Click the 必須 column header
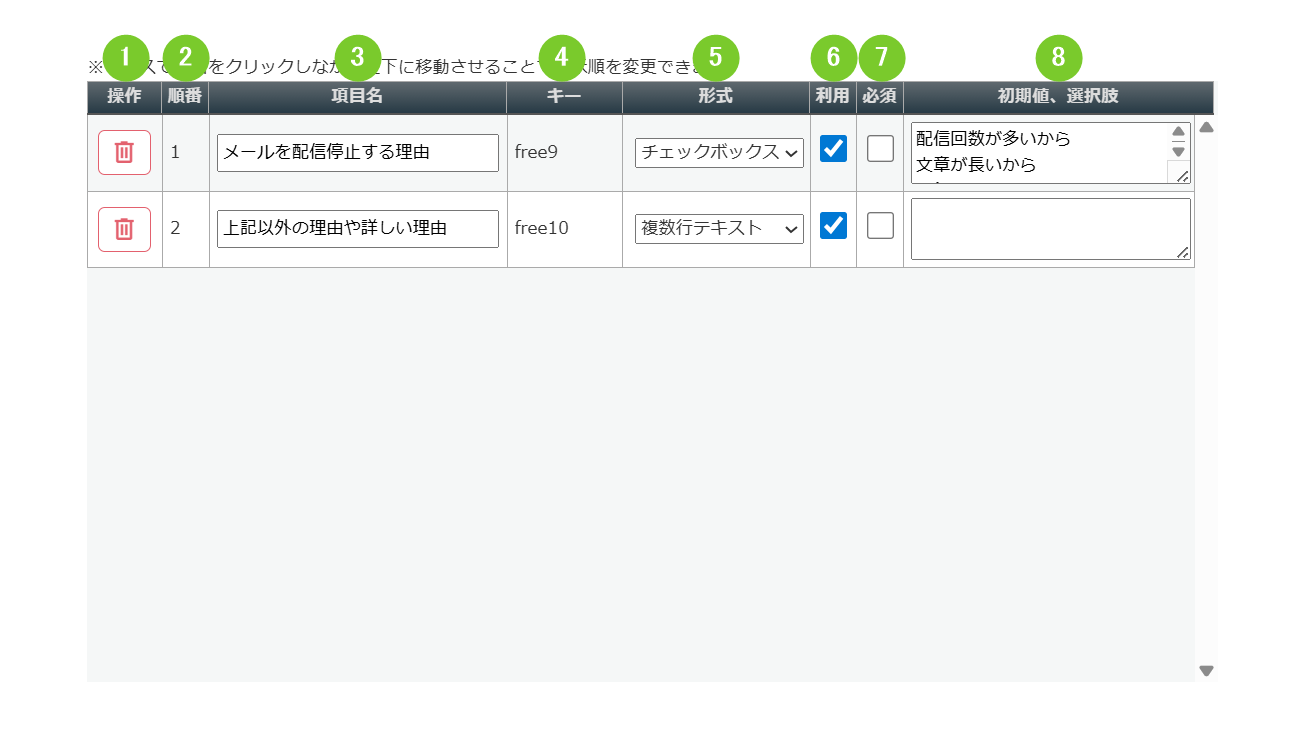 [x=880, y=97]
